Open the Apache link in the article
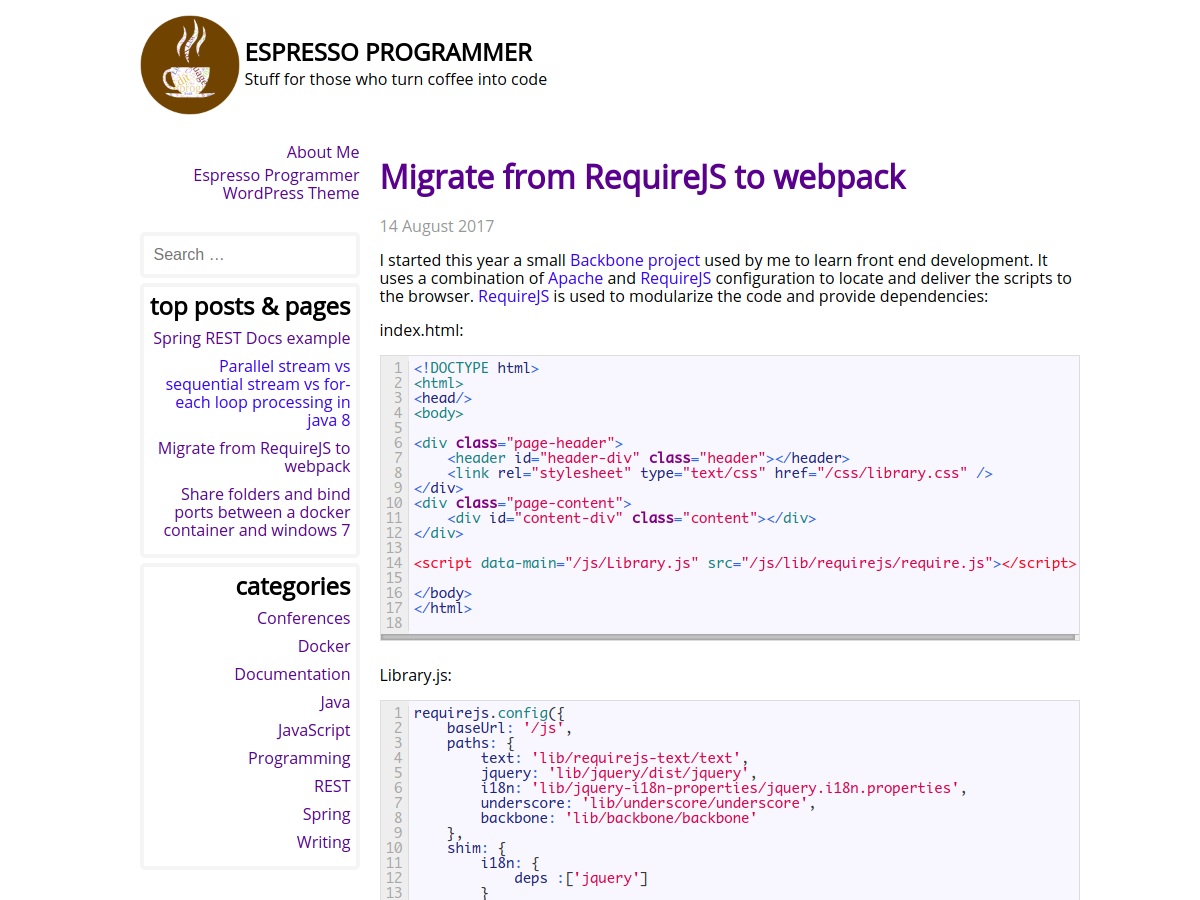Screen dimensions: 1200x900 pyautogui.click(x=575, y=278)
